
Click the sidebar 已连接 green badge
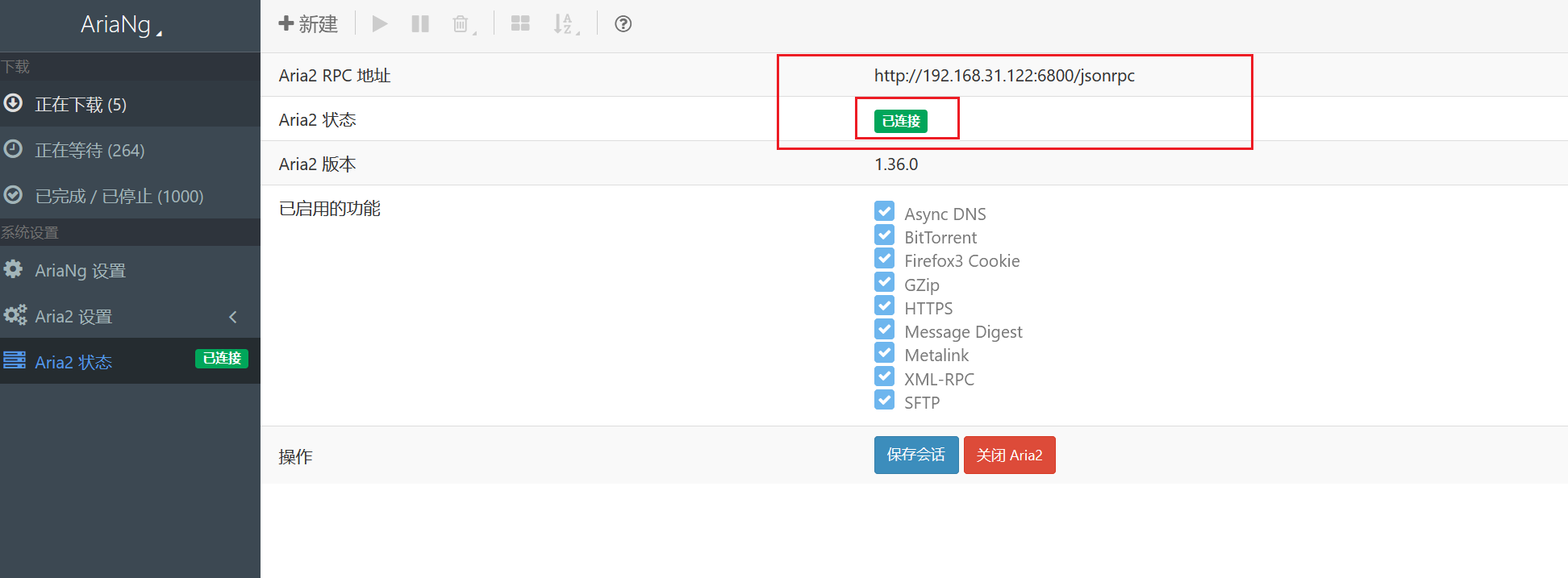tap(222, 359)
